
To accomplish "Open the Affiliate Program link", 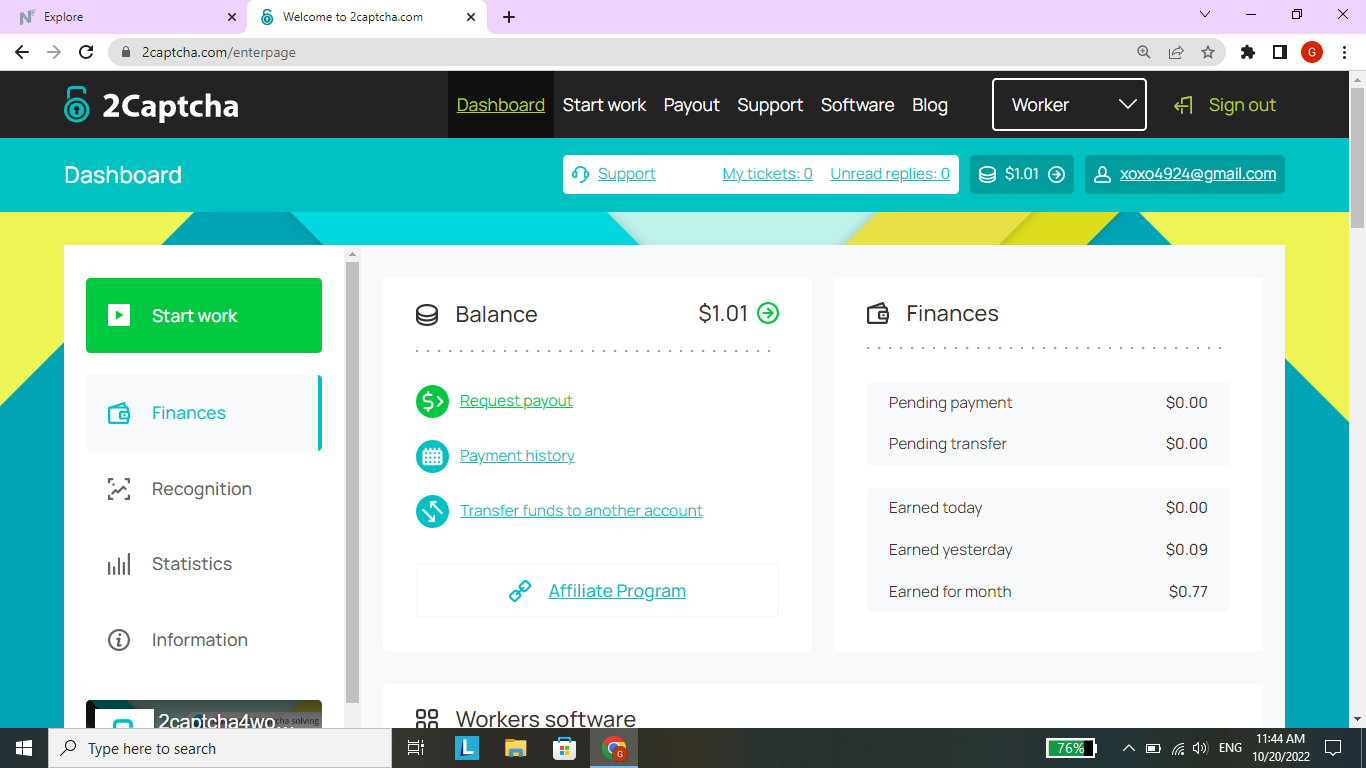I will click(x=617, y=591).
